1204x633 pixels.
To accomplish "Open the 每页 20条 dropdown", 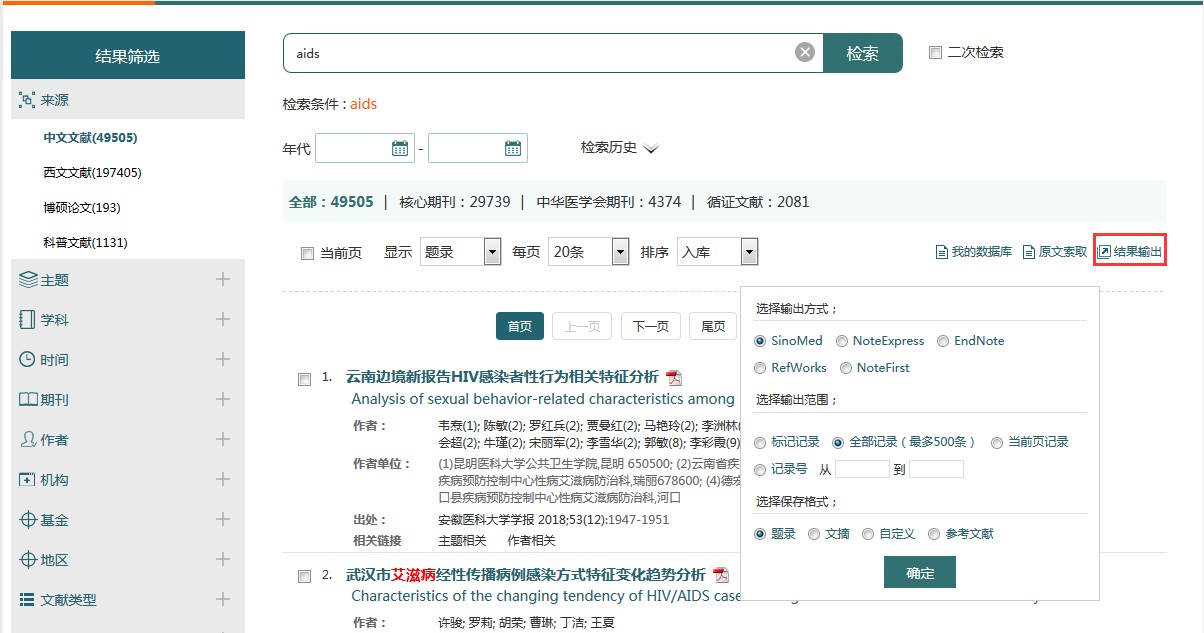I will 621,253.
